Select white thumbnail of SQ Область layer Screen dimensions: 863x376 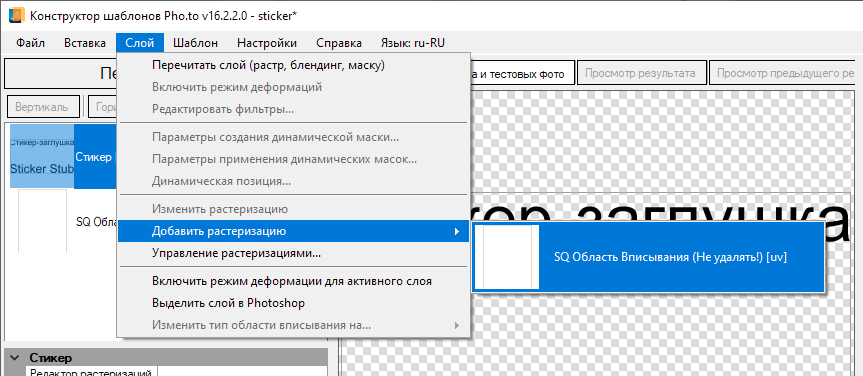click(42, 221)
